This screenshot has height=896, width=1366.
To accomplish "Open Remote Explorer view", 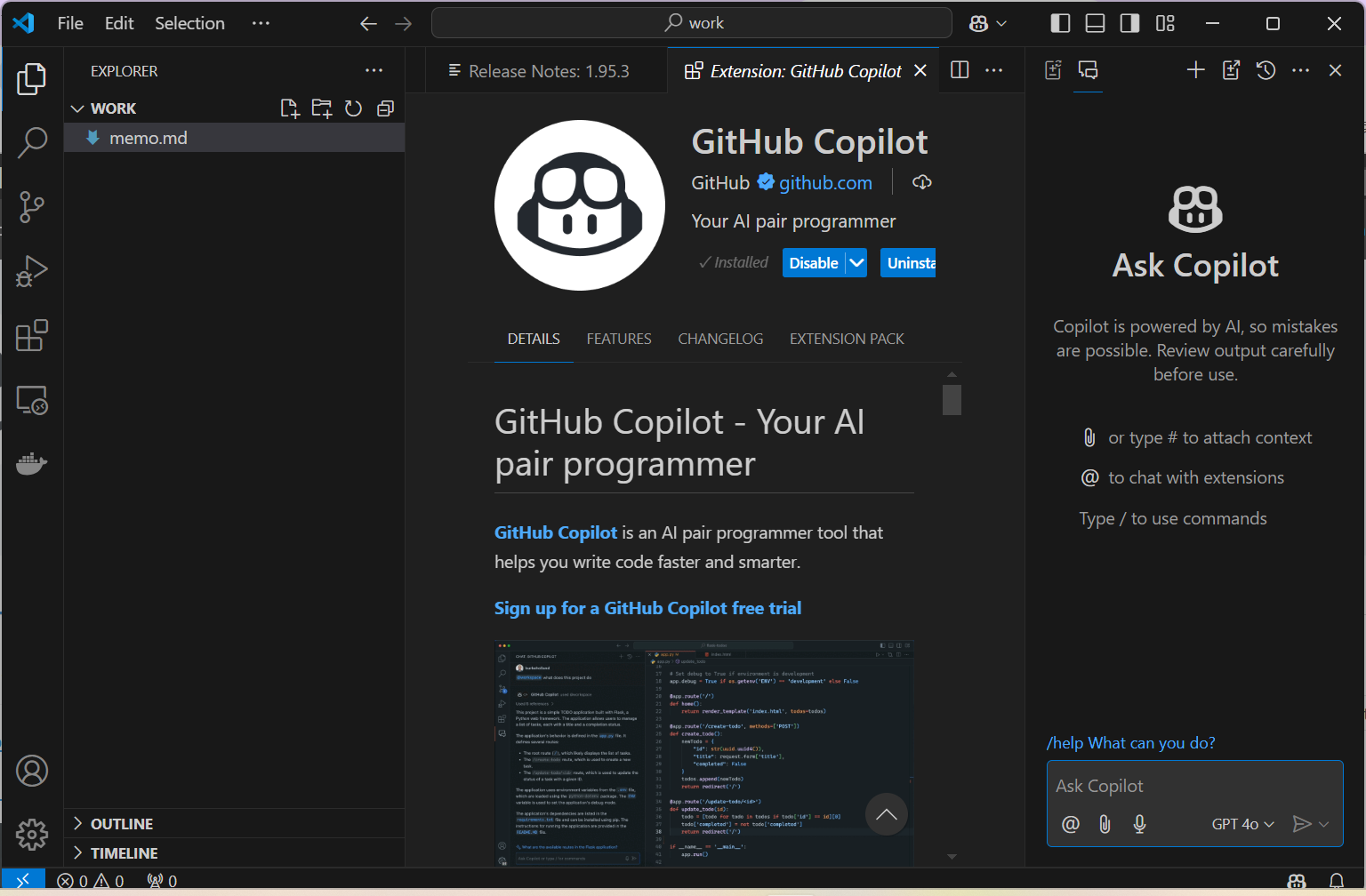I will [x=32, y=400].
